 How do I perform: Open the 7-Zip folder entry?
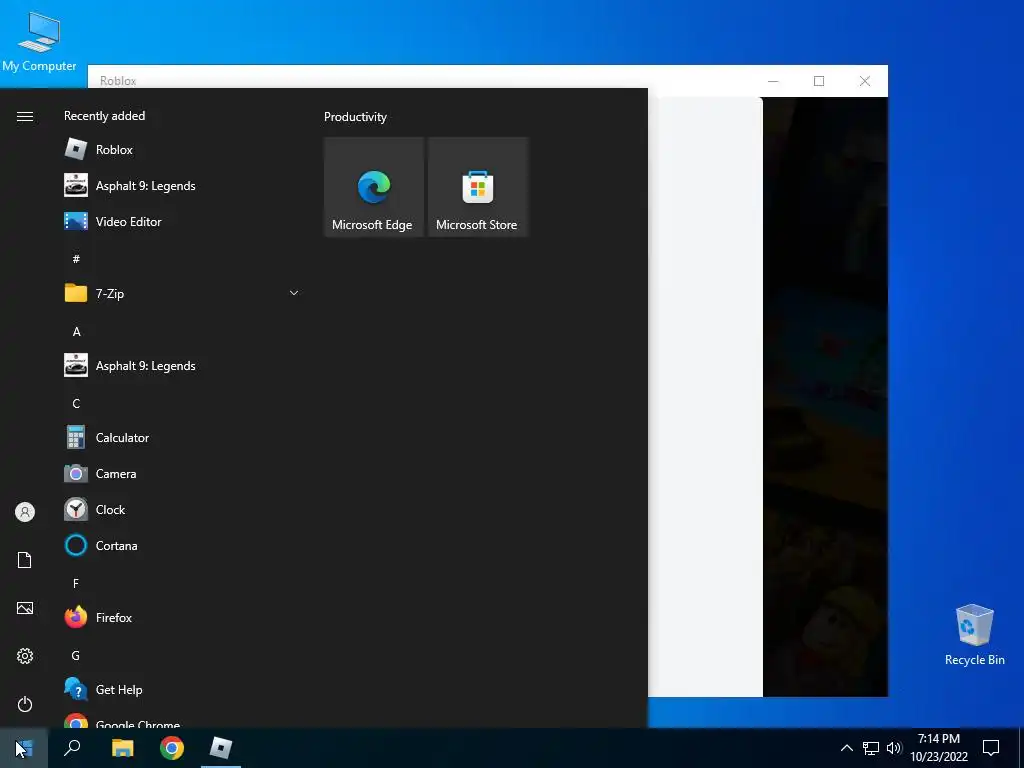click(x=182, y=293)
